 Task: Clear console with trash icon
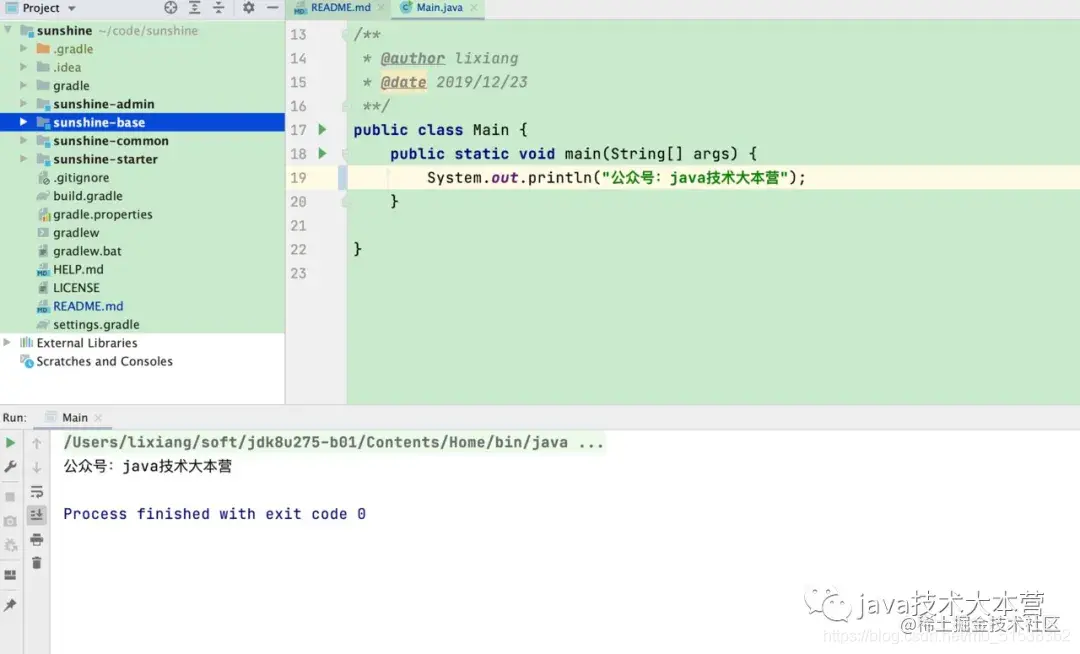37,563
